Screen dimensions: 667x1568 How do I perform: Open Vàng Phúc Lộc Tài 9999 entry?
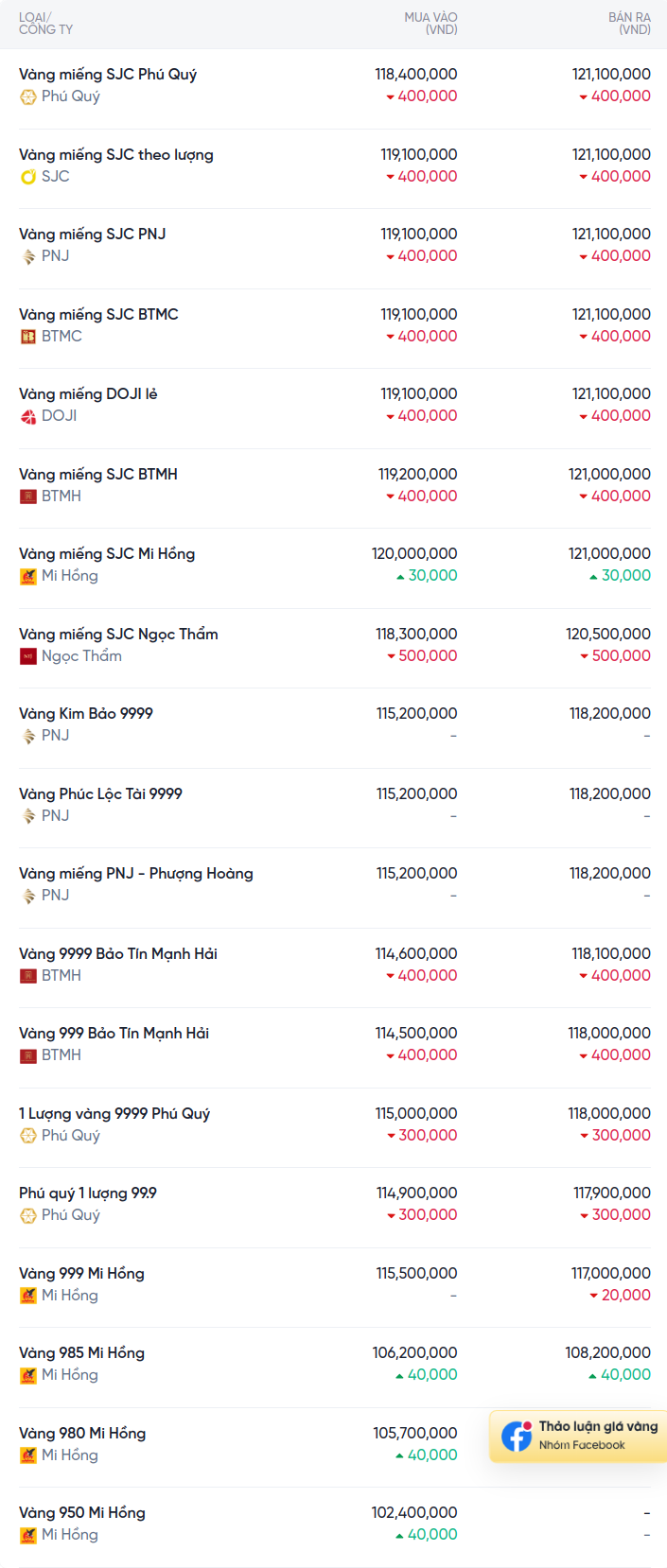100,794
